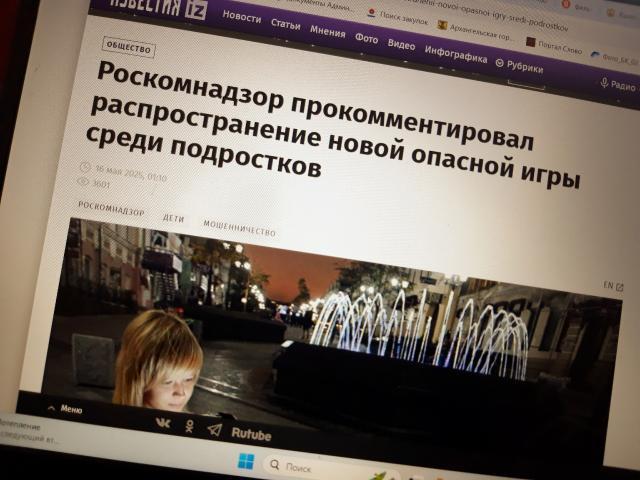Screen dimensions: 640x480
Task: Open the Фото menu item
Action: coord(366,38)
